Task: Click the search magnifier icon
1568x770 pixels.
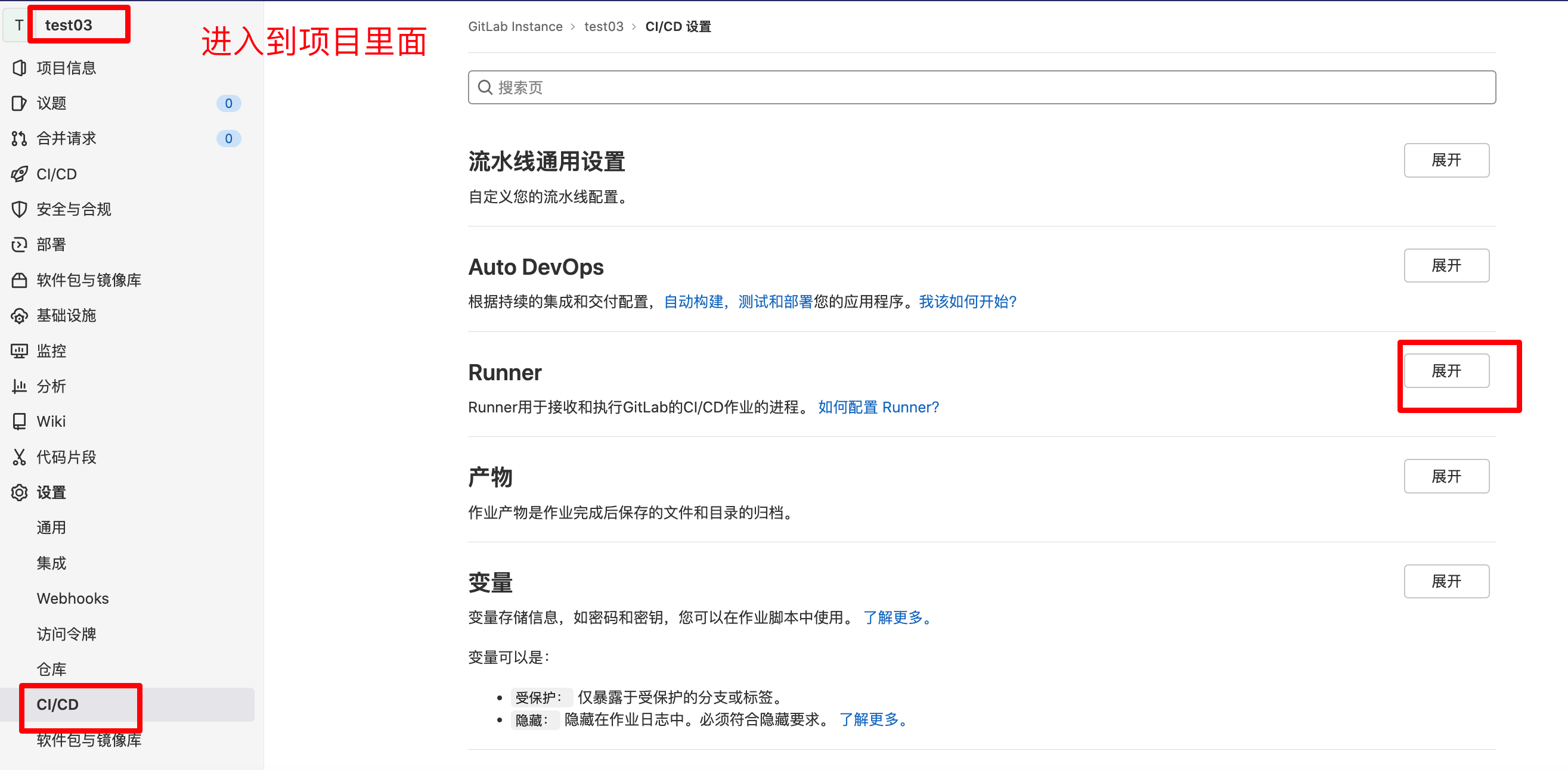Action: [485, 87]
